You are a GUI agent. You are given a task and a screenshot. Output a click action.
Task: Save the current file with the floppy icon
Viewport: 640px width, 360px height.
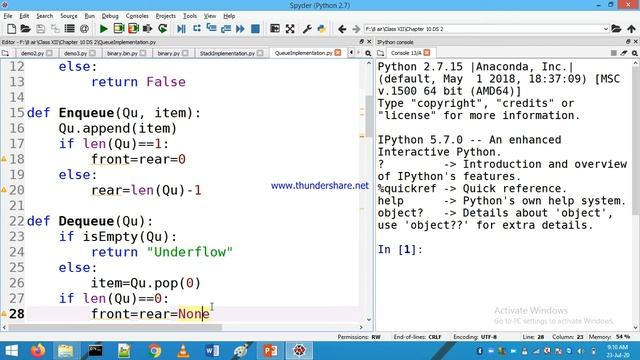40,29
